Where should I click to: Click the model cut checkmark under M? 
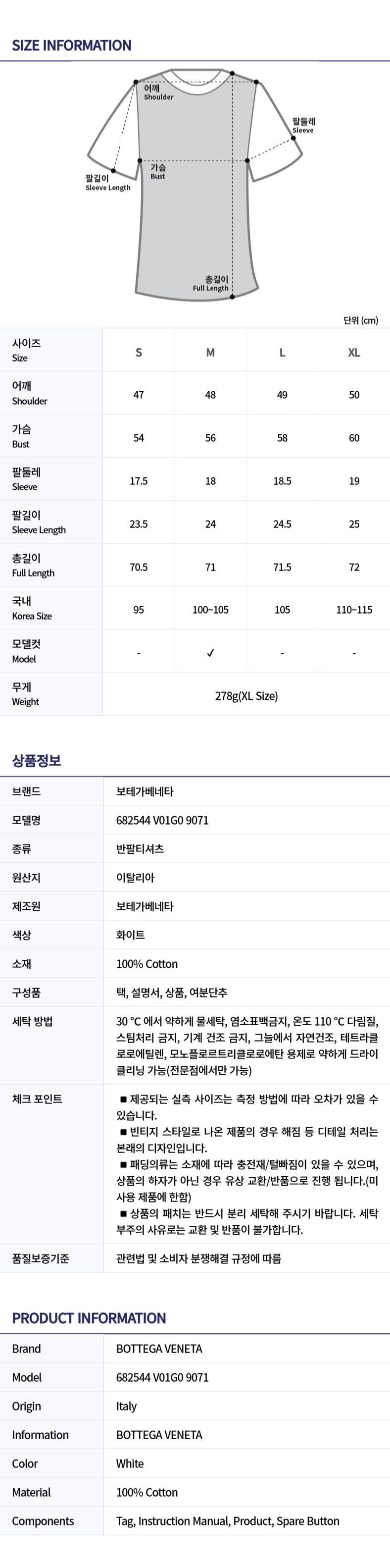click(210, 653)
